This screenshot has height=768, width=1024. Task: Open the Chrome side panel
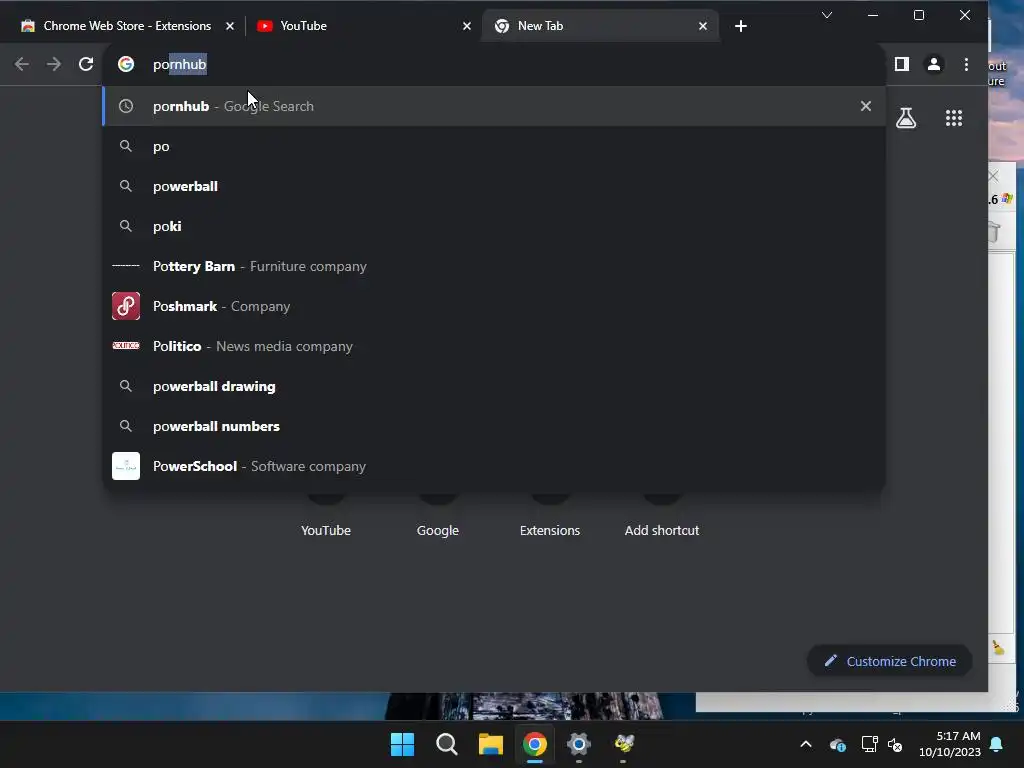902,64
